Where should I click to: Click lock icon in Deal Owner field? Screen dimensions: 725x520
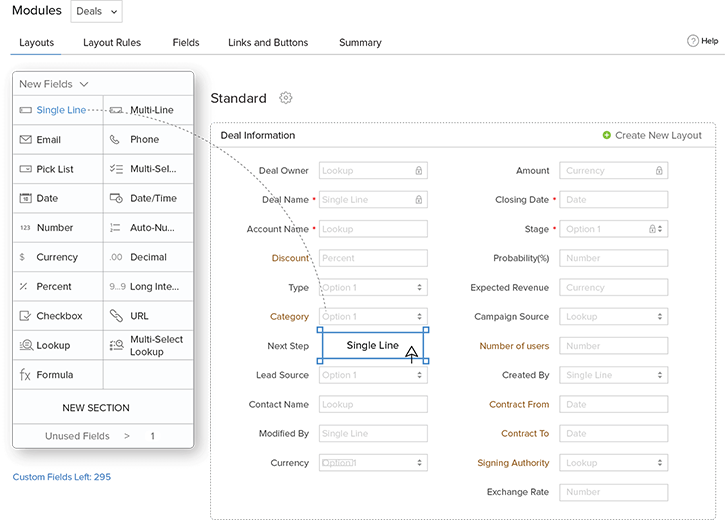[x=418, y=171]
